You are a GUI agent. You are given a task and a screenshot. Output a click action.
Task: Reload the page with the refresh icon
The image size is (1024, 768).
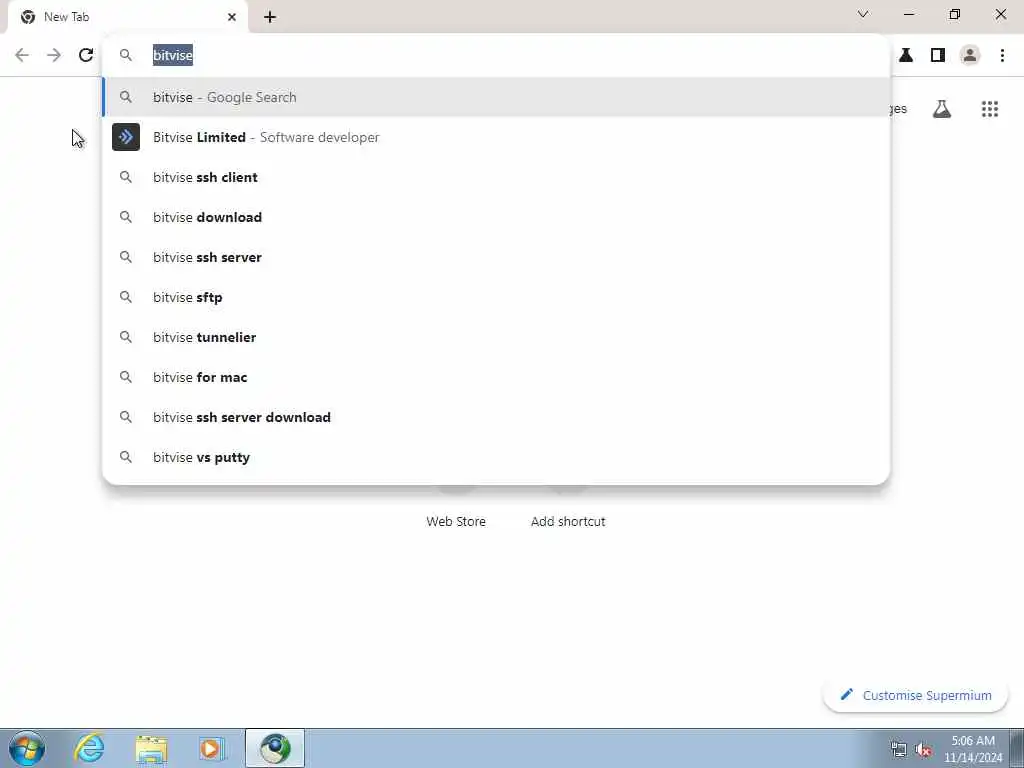click(x=86, y=55)
